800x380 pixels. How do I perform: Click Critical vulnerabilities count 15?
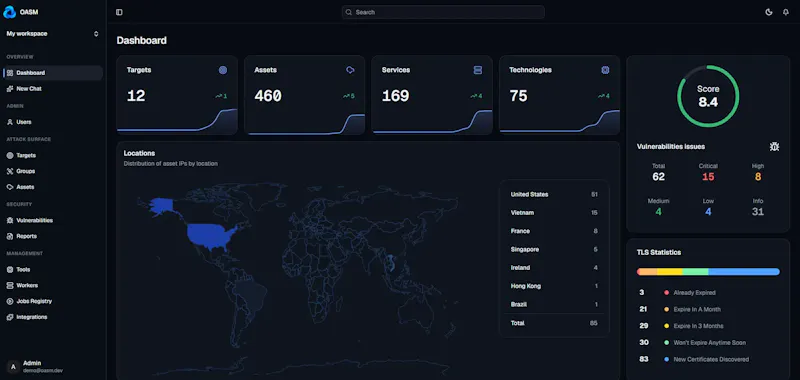[x=708, y=177]
